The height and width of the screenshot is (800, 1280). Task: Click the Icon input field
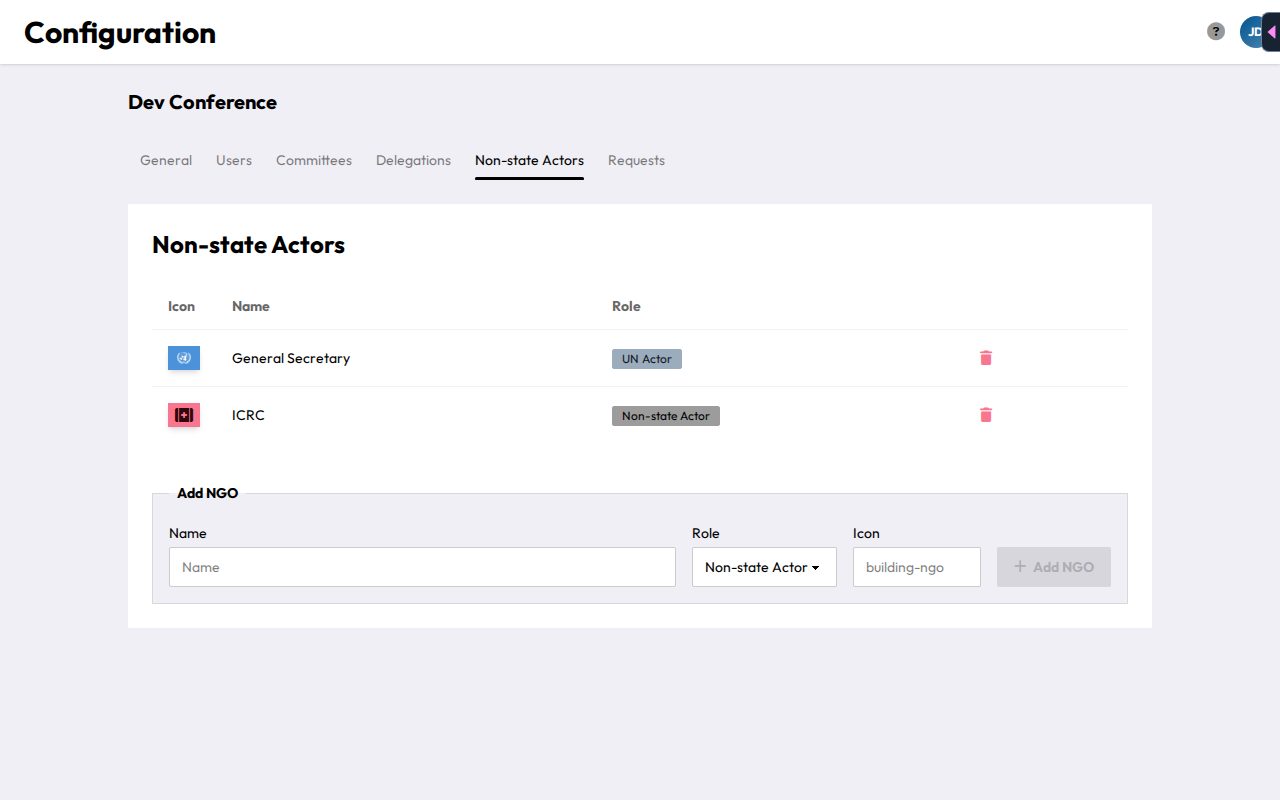click(x=917, y=567)
